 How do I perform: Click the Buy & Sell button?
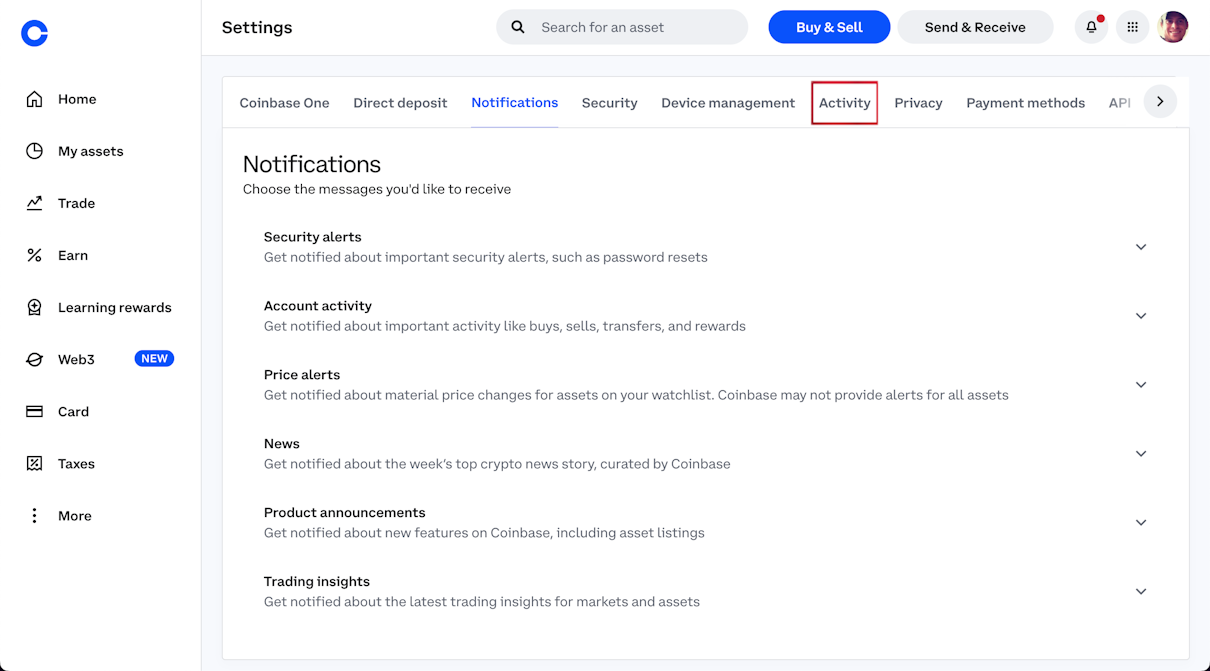tap(829, 27)
